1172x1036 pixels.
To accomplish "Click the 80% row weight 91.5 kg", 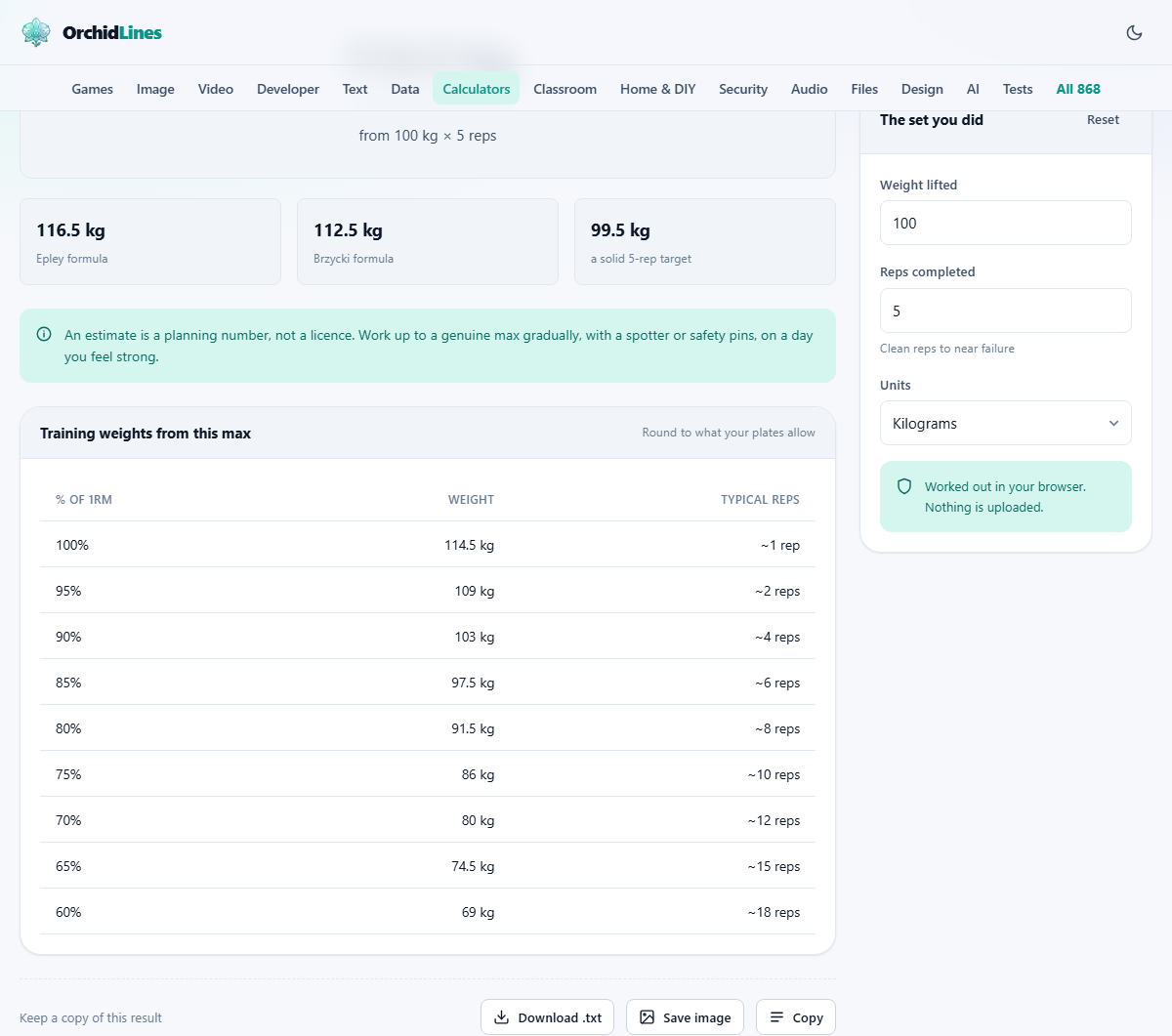I will tap(473, 728).
